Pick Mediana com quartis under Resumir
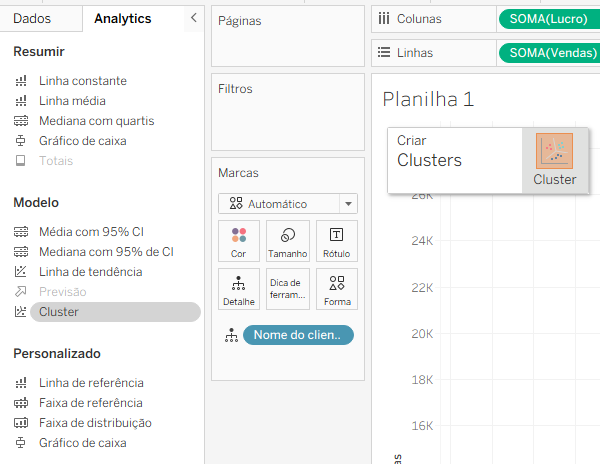Screen dimensions: 600x464 pyautogui.click(x=97, y=120)
